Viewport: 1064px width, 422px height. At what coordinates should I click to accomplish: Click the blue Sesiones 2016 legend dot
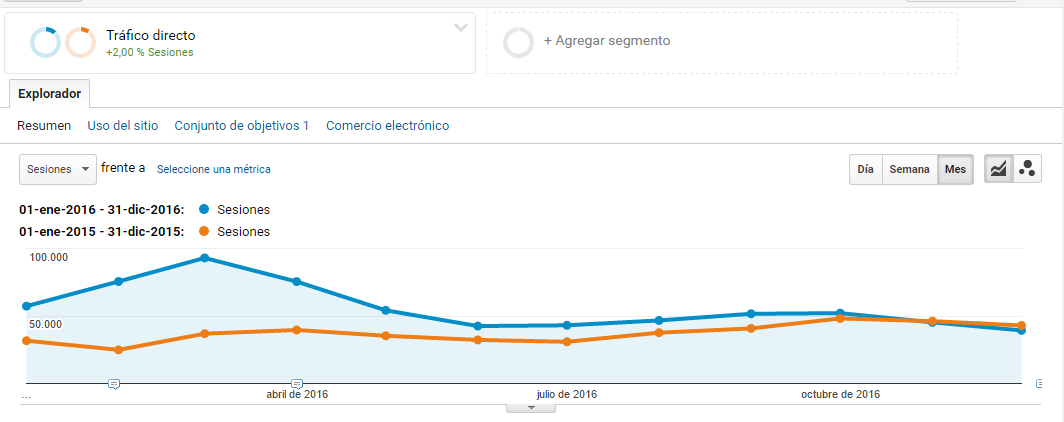[x=204, y=210]
